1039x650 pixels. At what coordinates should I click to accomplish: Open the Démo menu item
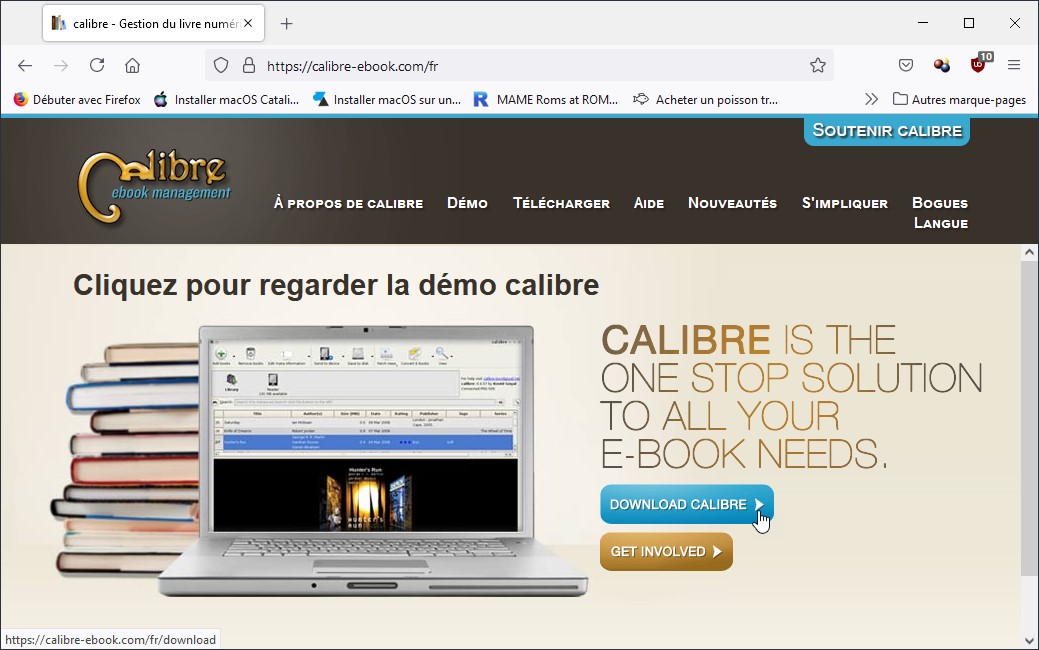tap(467, 203)
